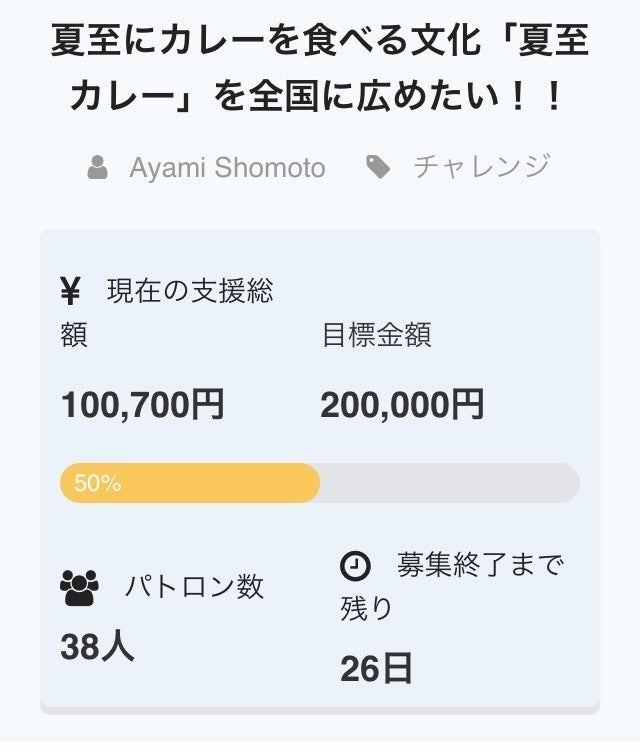
Task: Click the yen icon next to 現在の支援総額
Action: click(70, 292)
